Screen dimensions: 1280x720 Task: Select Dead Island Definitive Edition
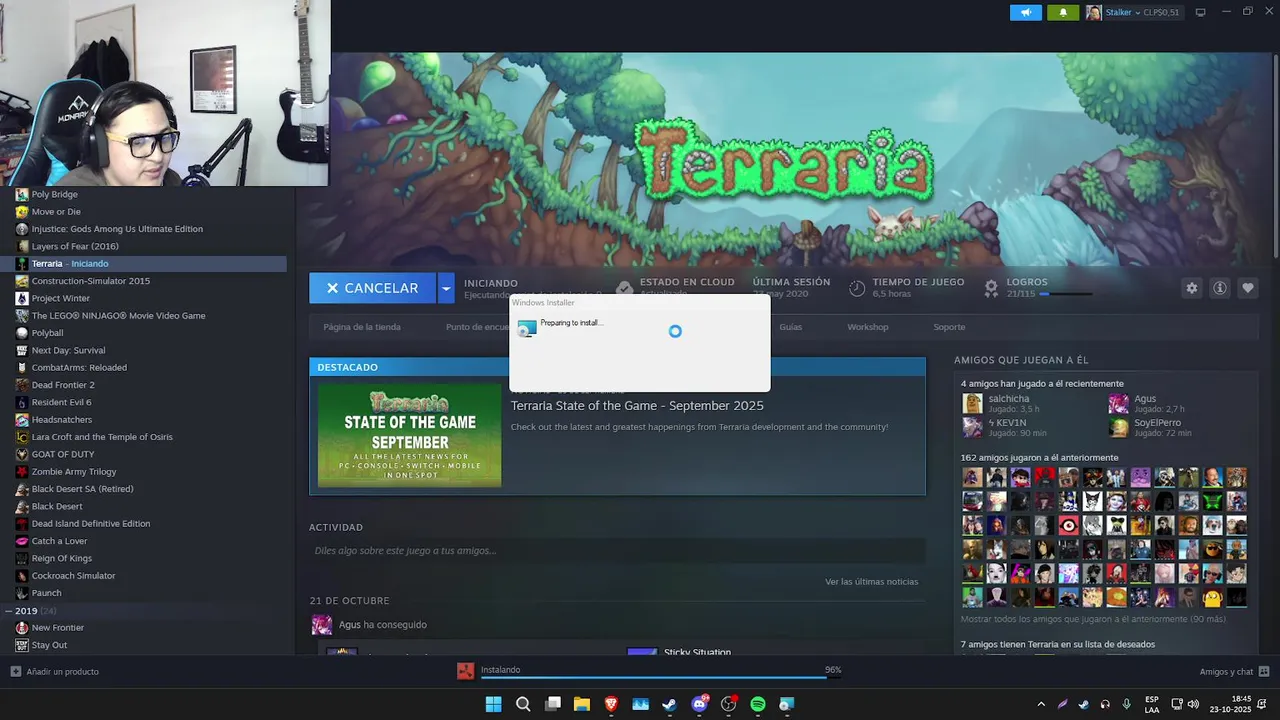pyautogui.click(x=91, y=524)
